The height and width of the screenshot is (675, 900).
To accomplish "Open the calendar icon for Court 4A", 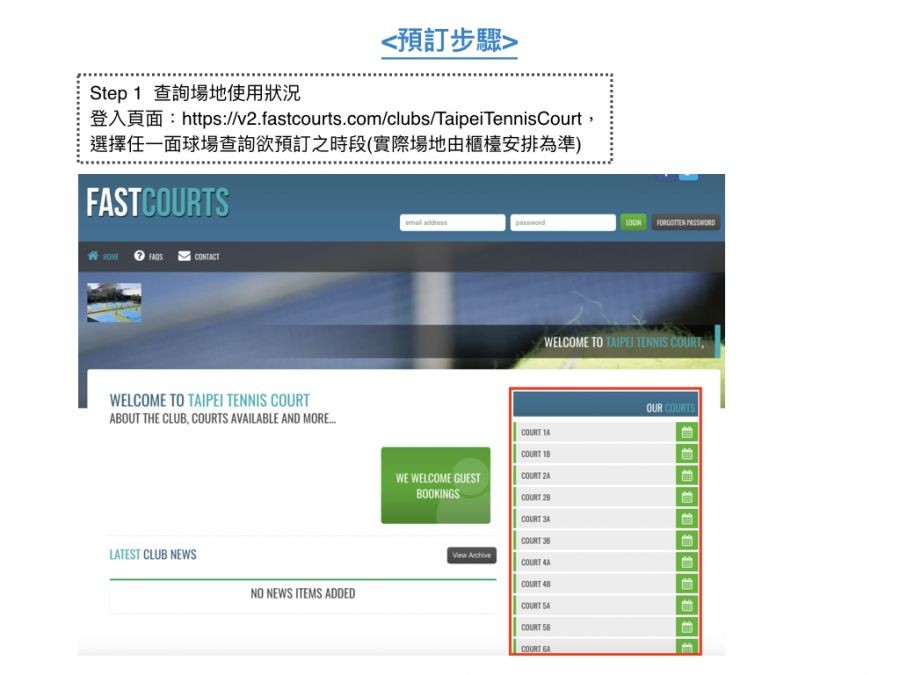I will [x=686, y=562].
